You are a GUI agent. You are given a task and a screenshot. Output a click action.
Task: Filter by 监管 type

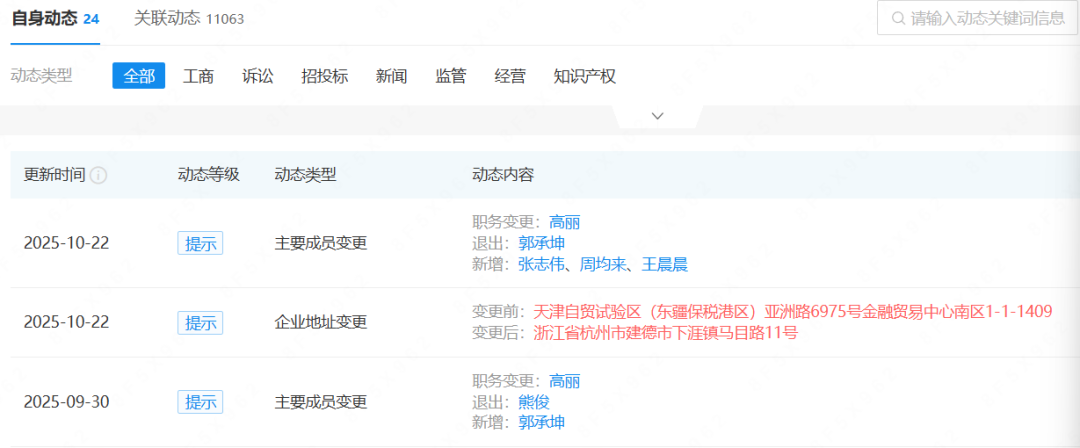click(x=450, y=76)
